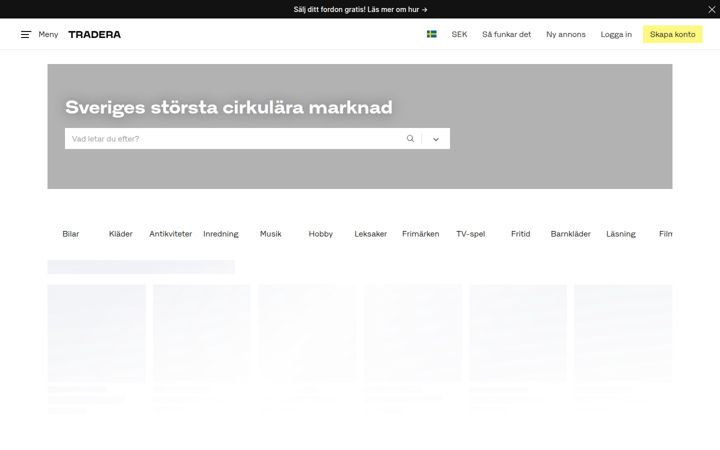Open the hamburger Meny icon
The image size is (720, 450).
pyautogui.click(x=26, y=34)
